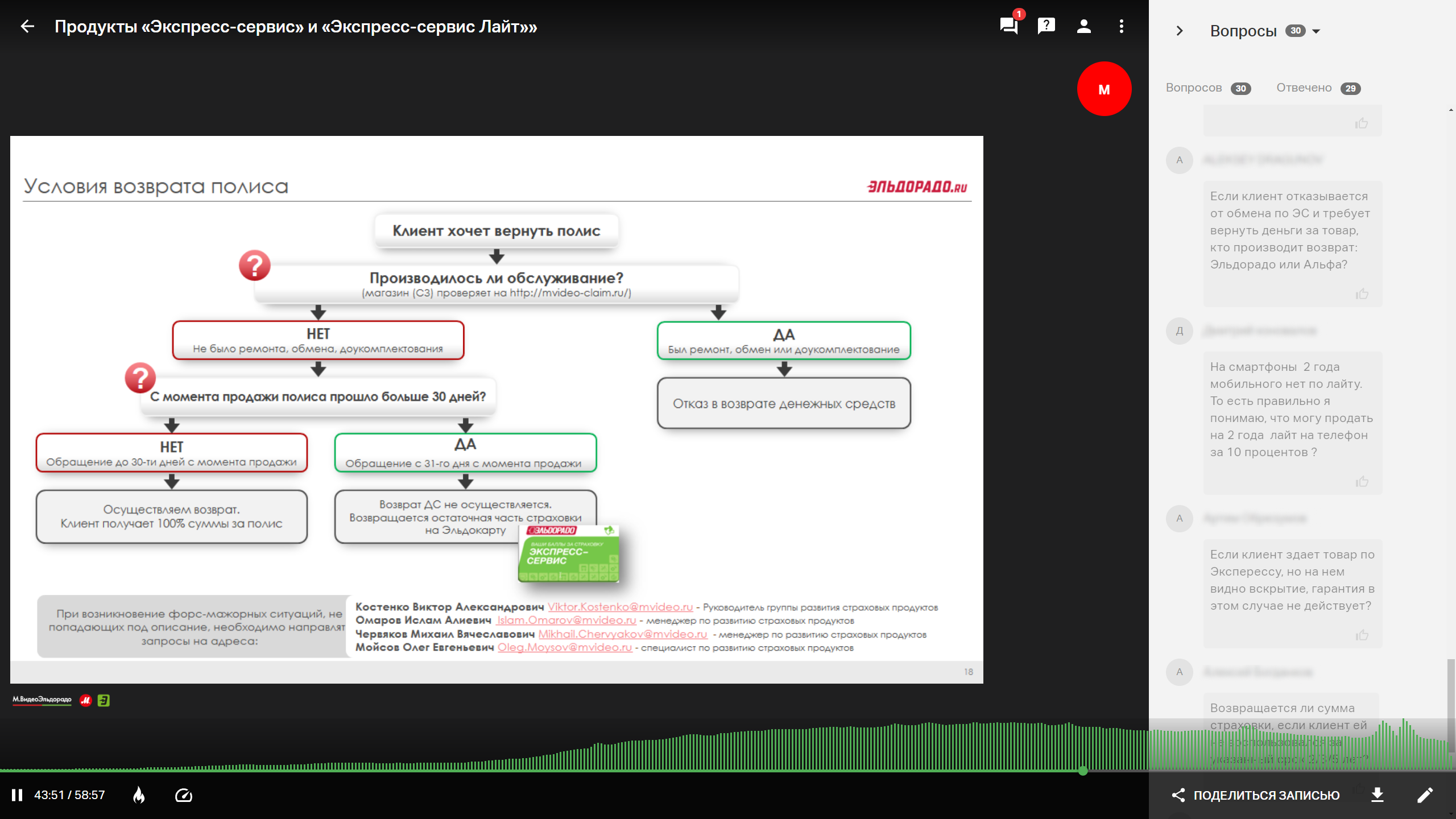This screenshot has height=819, width=1456.
Task: Click slide box 'Отказ в возврате денежных средств'
Action: (x=784, y=403)
